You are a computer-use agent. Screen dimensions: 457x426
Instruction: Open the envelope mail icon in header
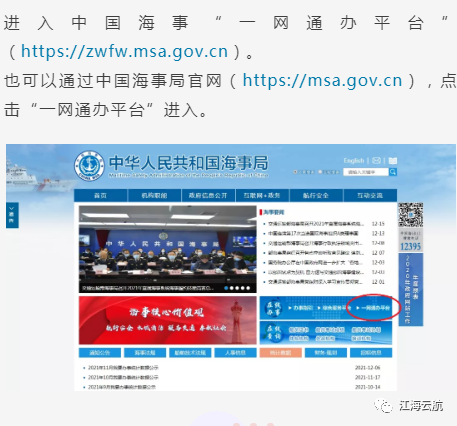[376, 161]
